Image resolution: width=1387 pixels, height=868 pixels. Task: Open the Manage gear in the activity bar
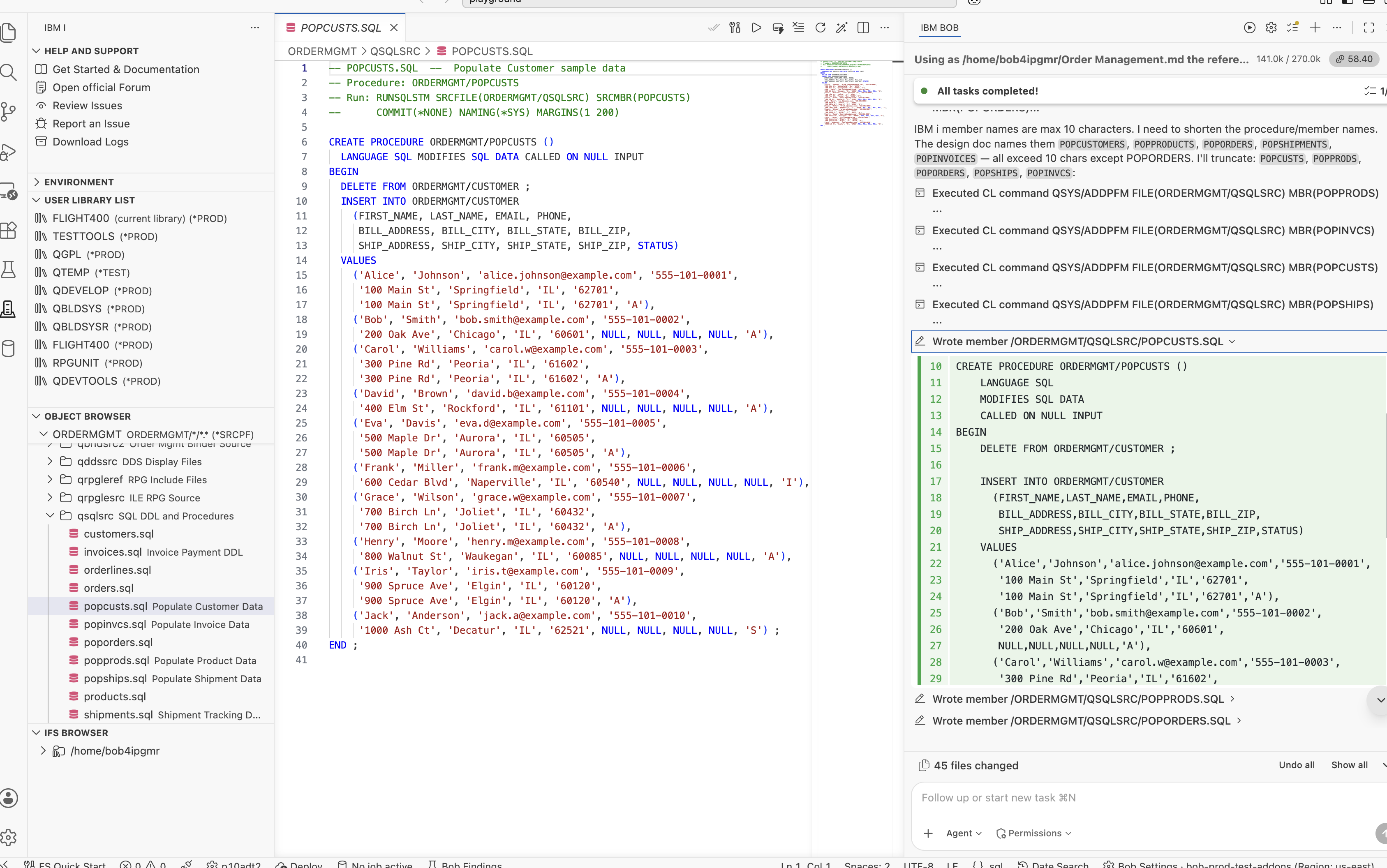point(9,838)
